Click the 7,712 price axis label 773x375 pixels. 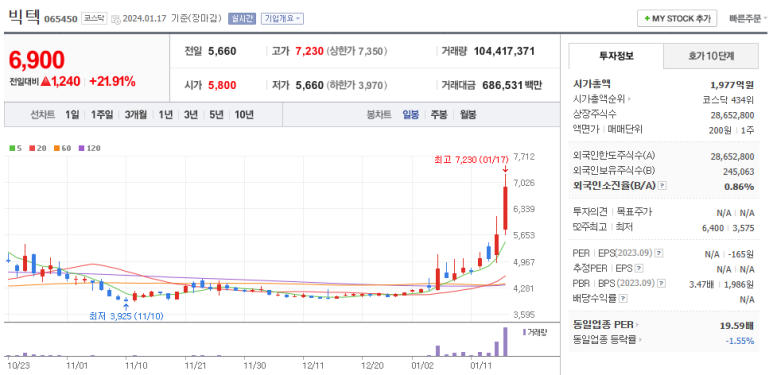(524, 157)
